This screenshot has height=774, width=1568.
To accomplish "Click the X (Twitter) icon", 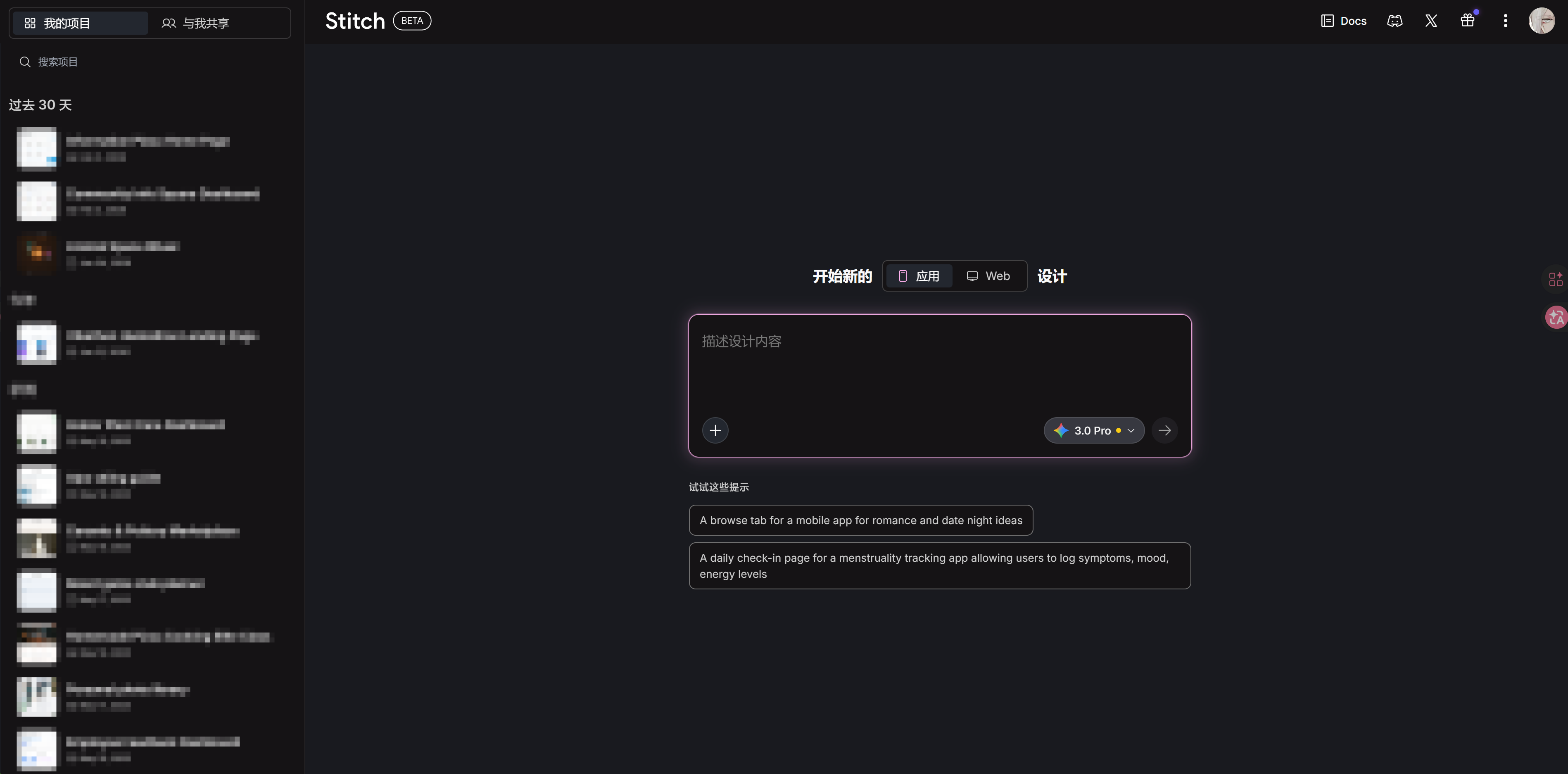I will pos(1431,21).
